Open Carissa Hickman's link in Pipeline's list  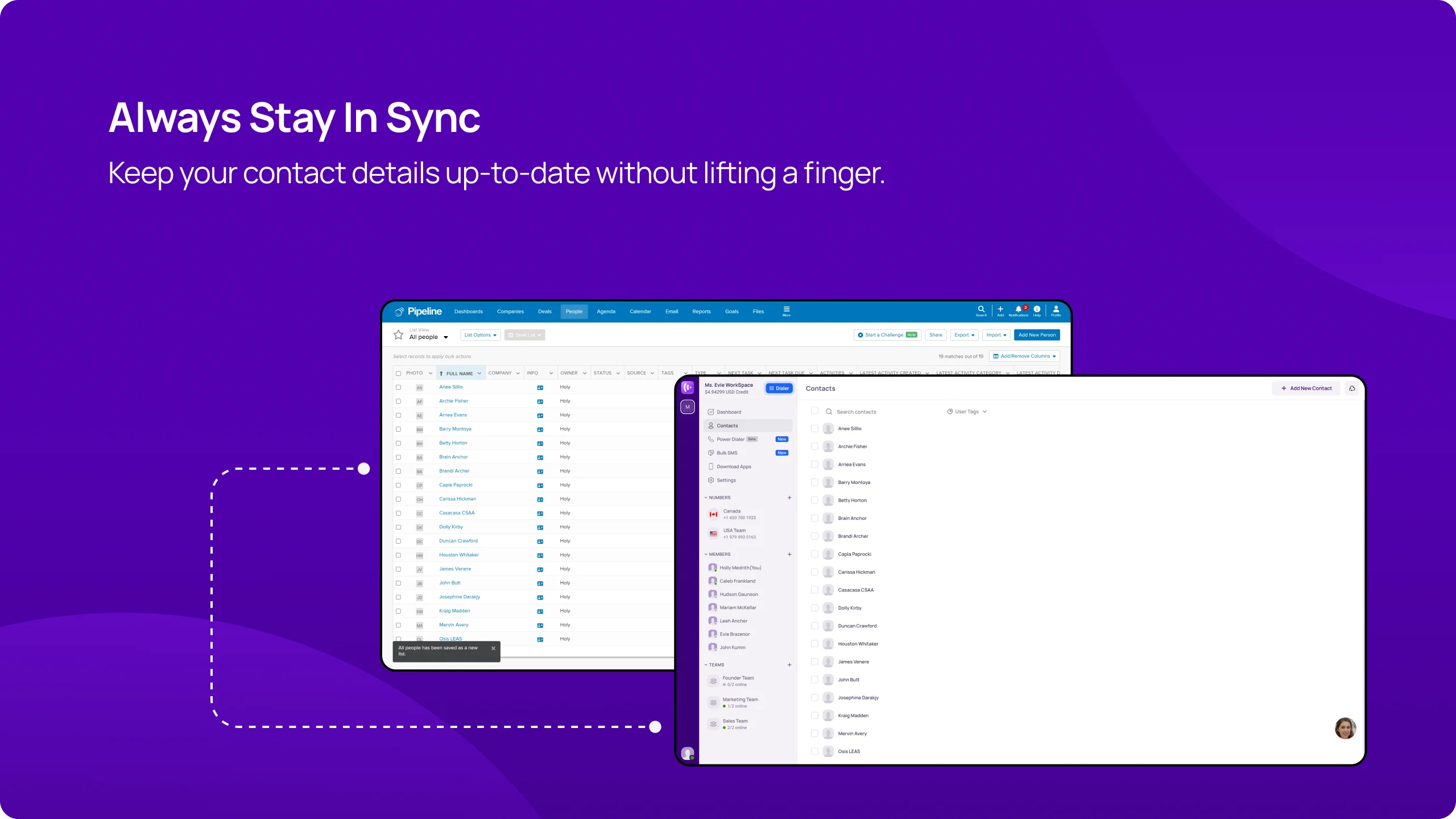tap(457, 499)
